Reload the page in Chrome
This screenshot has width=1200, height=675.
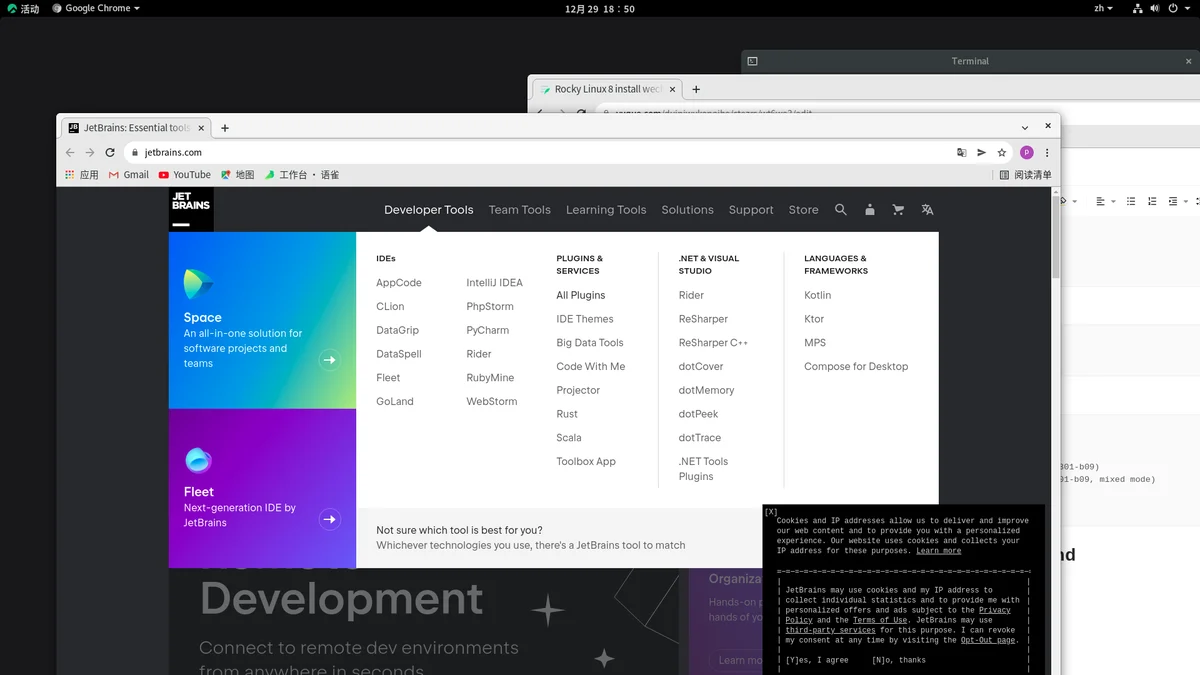110,153
